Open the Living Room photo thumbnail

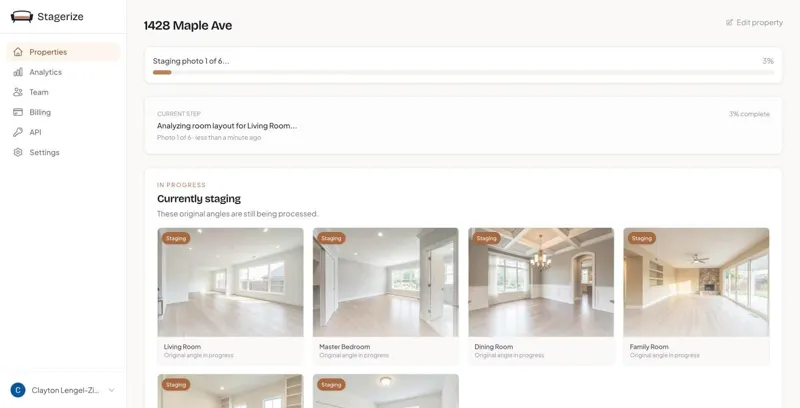point(231,282)
